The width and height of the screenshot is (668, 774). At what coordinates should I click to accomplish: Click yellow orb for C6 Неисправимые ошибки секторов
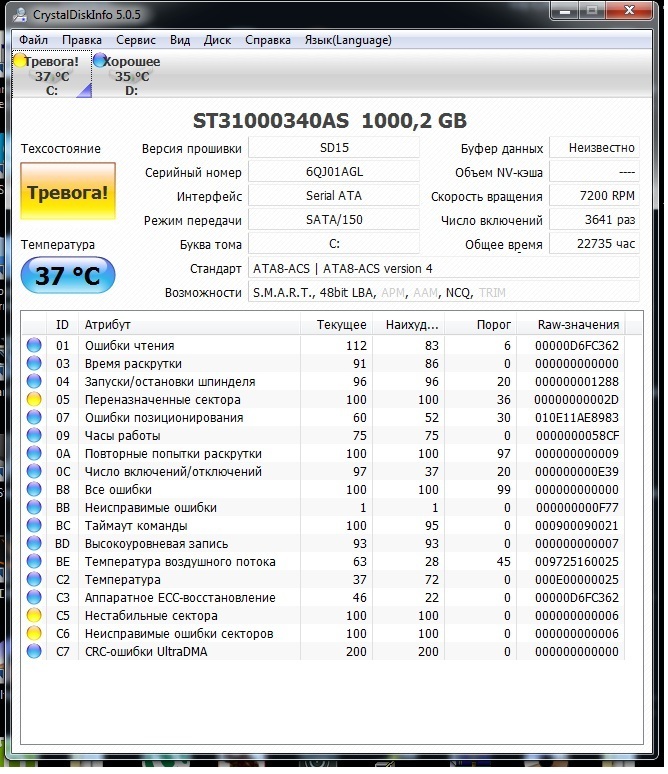click(34, 634)
